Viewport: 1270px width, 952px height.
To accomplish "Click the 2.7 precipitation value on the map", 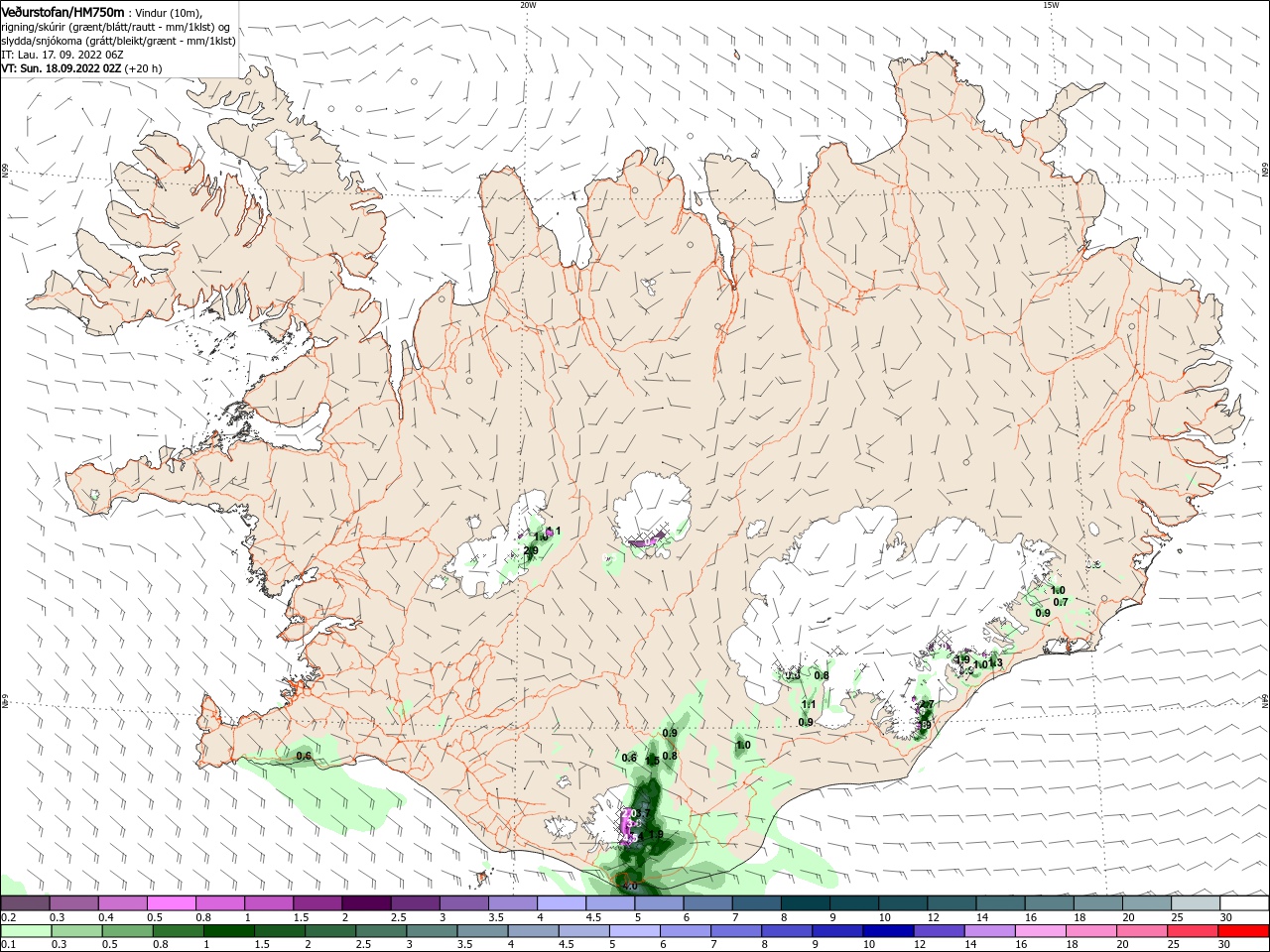I will click(927, 705).
